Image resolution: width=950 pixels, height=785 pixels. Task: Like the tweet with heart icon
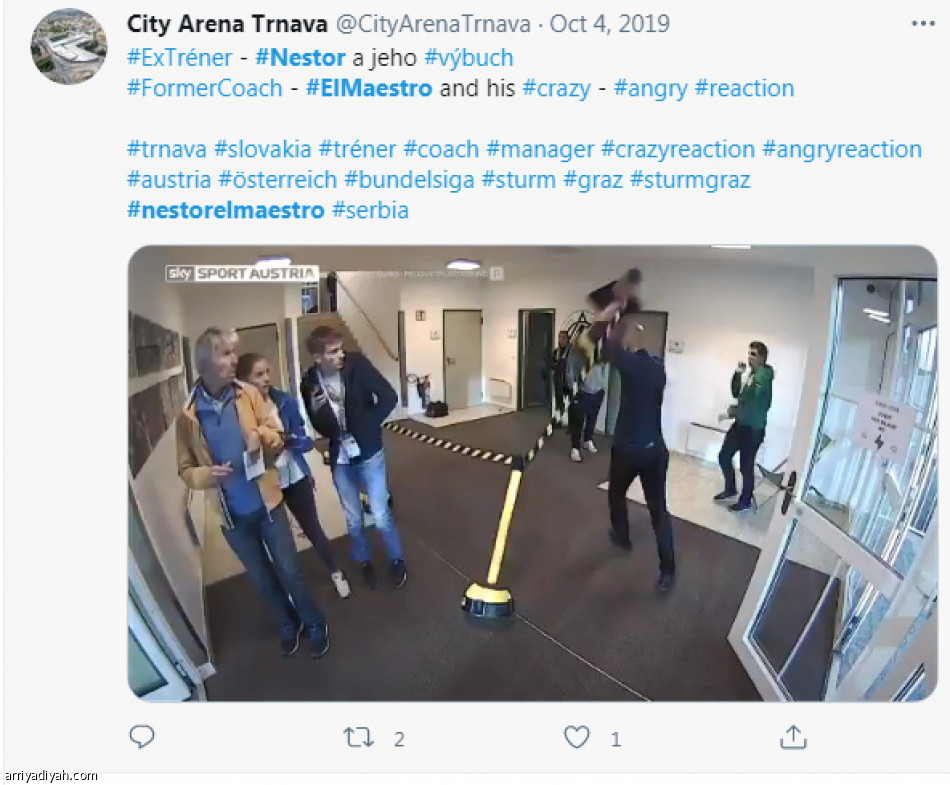pyautogui.click(x=576, y=737)
